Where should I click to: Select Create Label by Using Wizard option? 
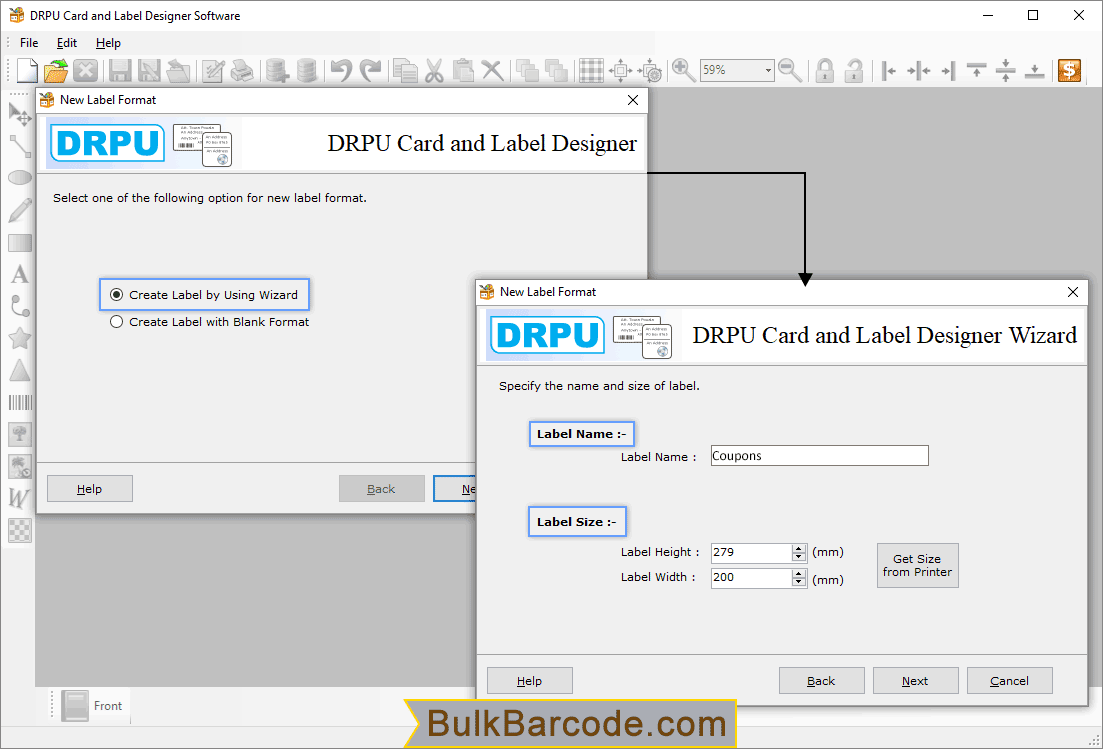point(117,295)
